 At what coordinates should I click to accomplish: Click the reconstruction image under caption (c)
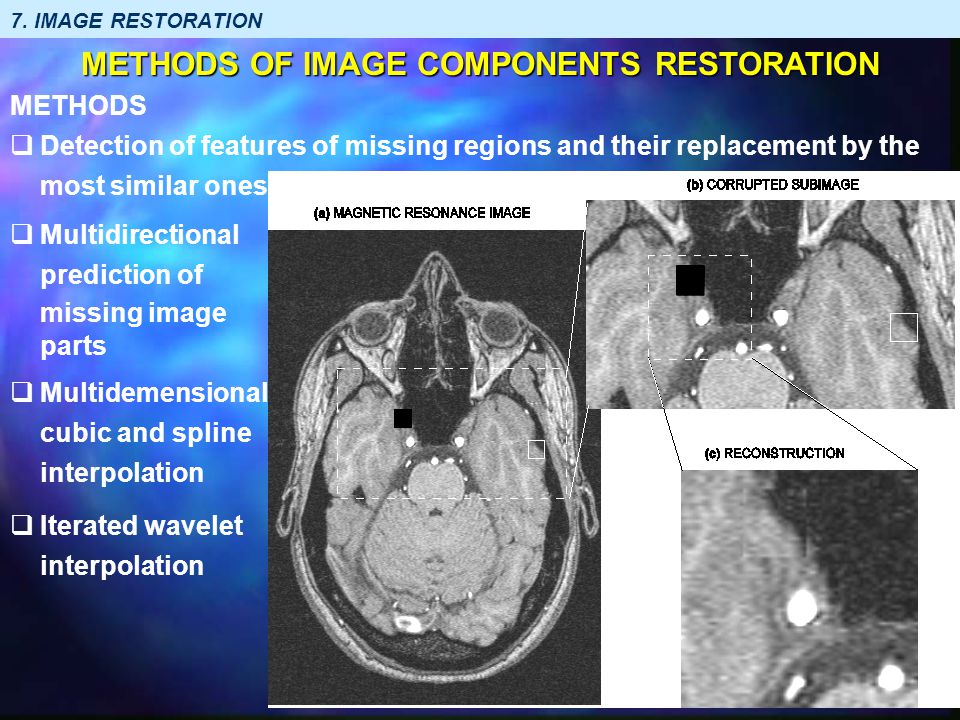tap(800, 588)
